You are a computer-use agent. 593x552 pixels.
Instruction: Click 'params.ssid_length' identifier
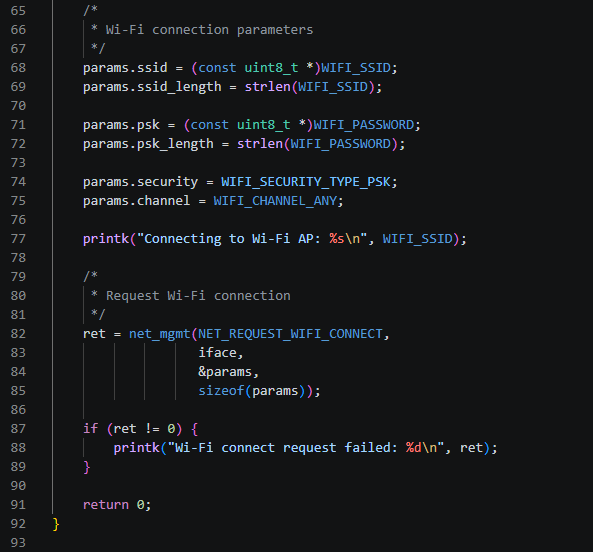pos(152,87)
